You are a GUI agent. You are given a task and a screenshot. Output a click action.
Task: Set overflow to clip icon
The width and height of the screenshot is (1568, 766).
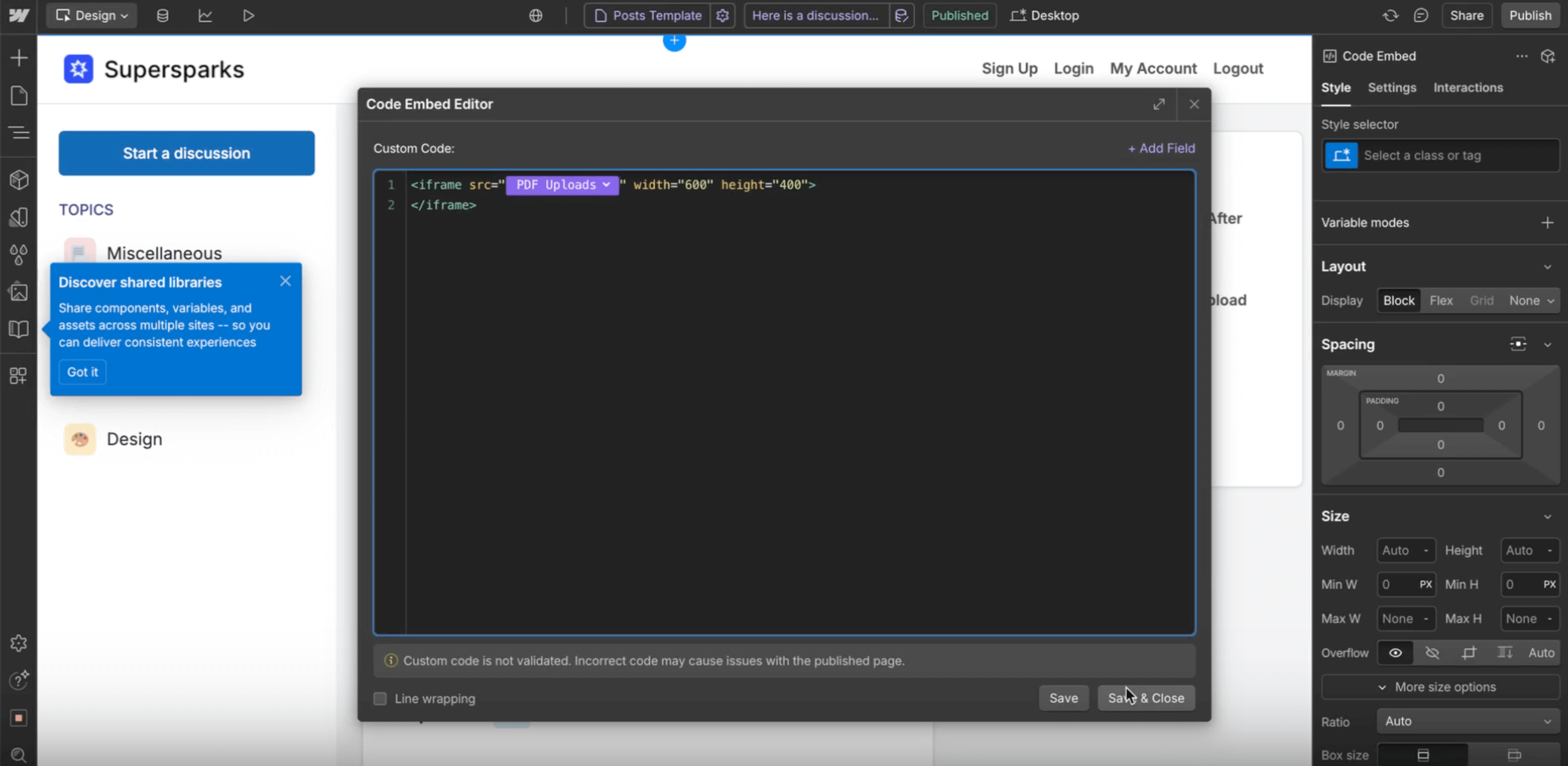click(x=1469, y=653)
